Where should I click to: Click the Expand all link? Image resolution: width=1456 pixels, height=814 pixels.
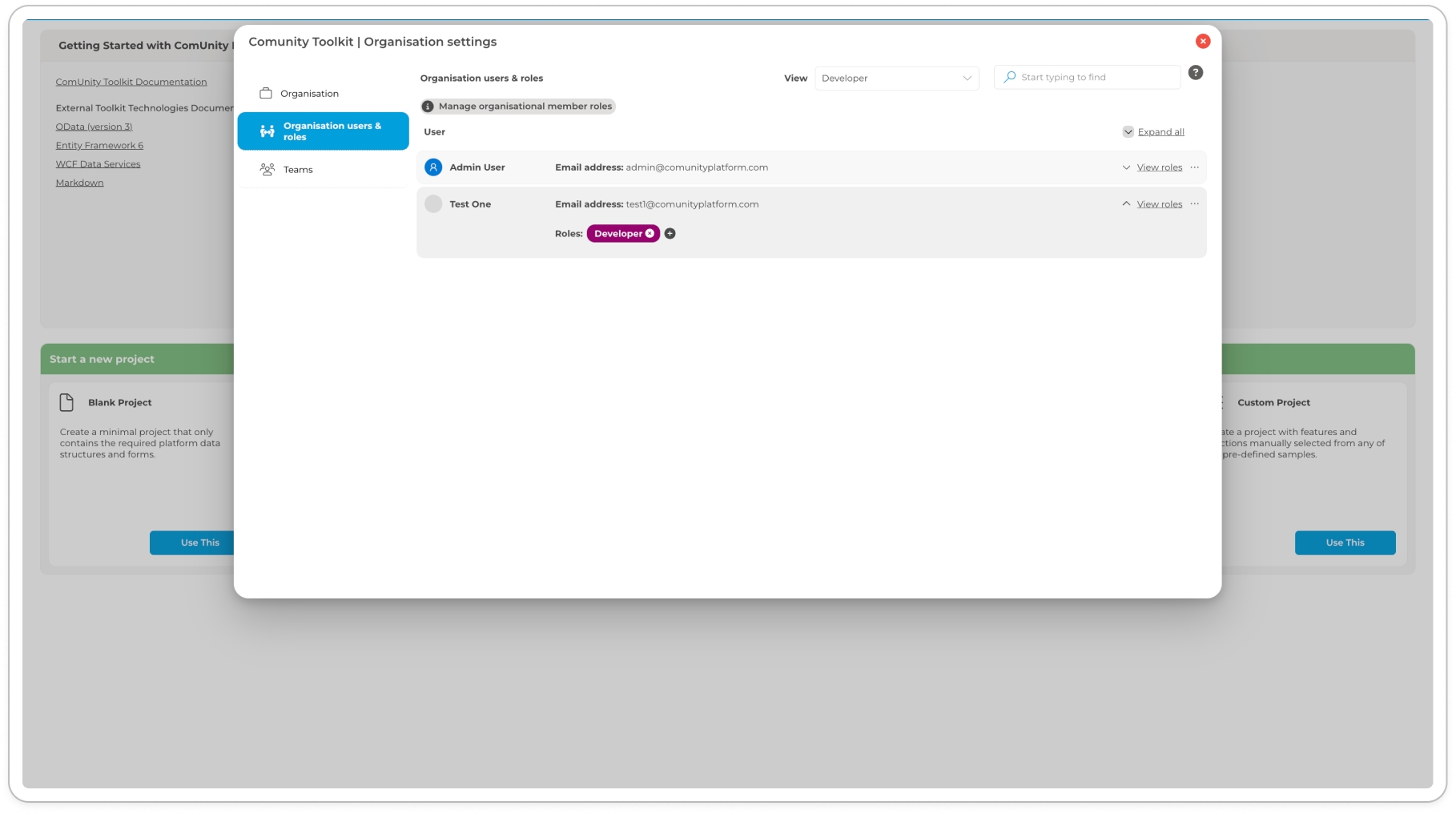[x=1160, y=132]
